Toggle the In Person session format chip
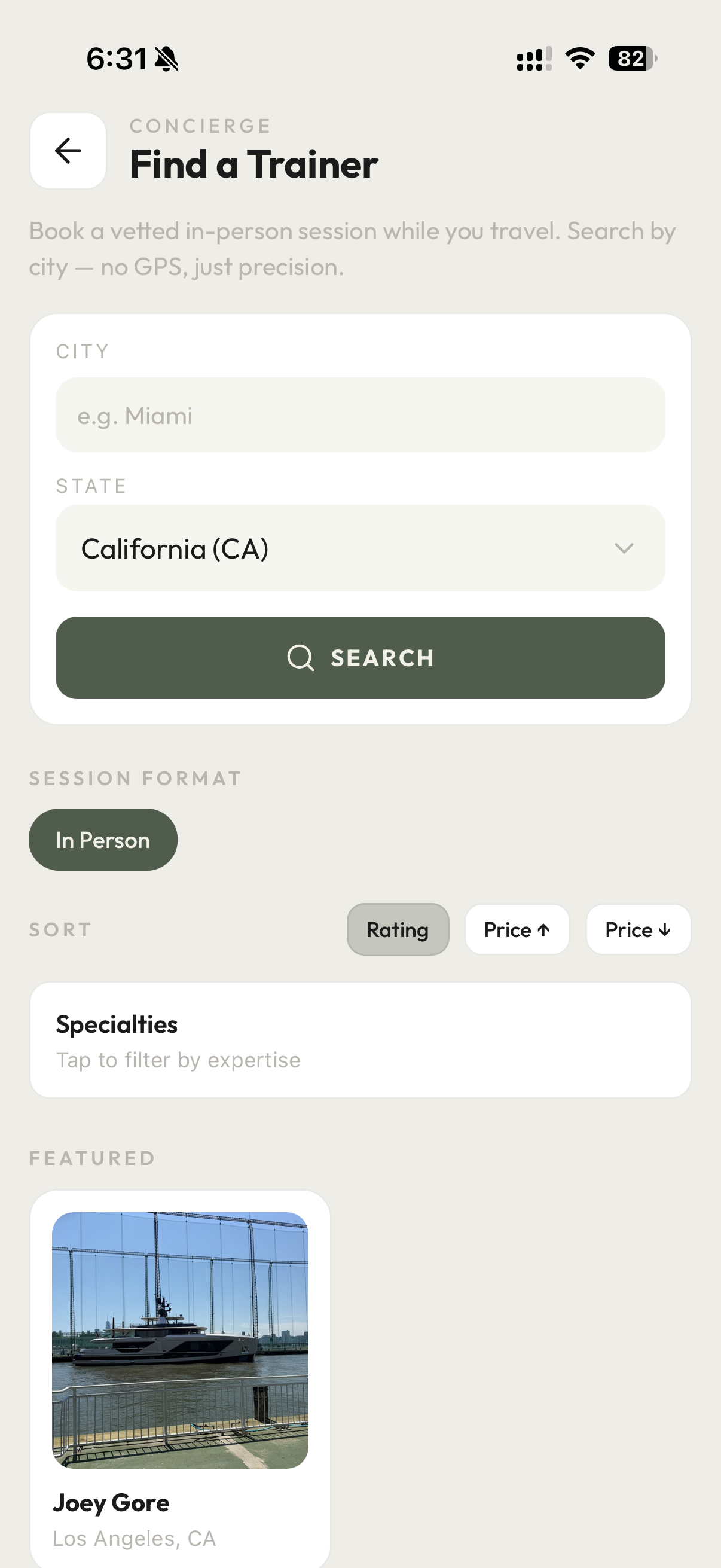 pos(103,840)
